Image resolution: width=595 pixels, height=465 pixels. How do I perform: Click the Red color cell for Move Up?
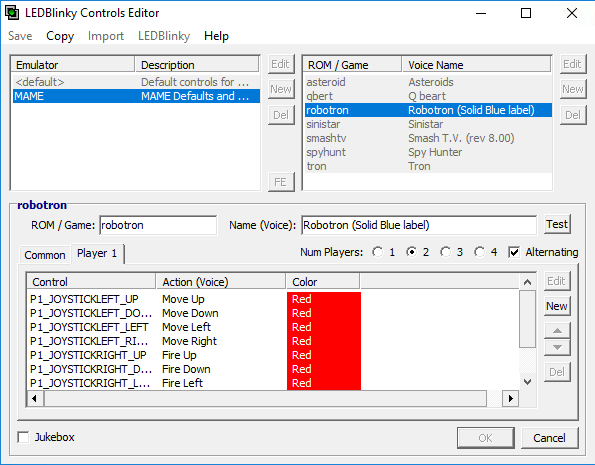click(x=324, y=299)
